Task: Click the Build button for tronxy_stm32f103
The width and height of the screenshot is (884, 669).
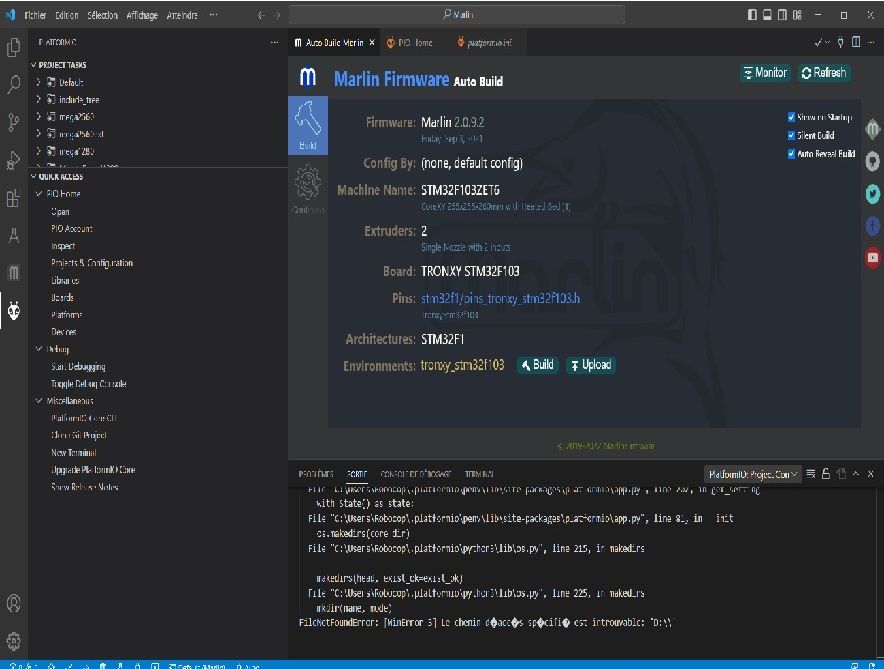Action: (537, 365)
